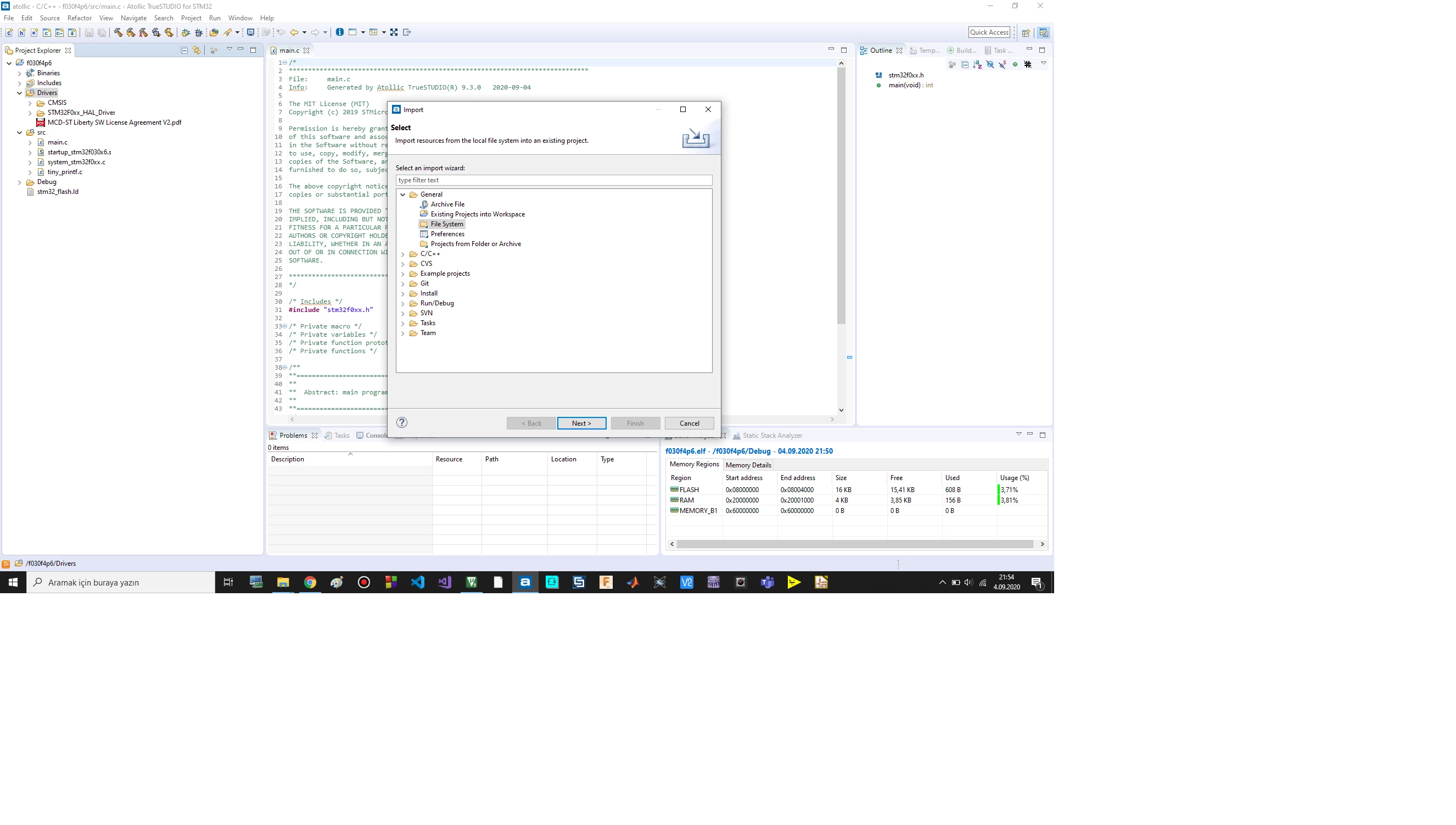The height and width of the screenshot is (825, 1456).
Task: Expand the Debug folder in Project Explorer
Action: (x=20, y=182)
